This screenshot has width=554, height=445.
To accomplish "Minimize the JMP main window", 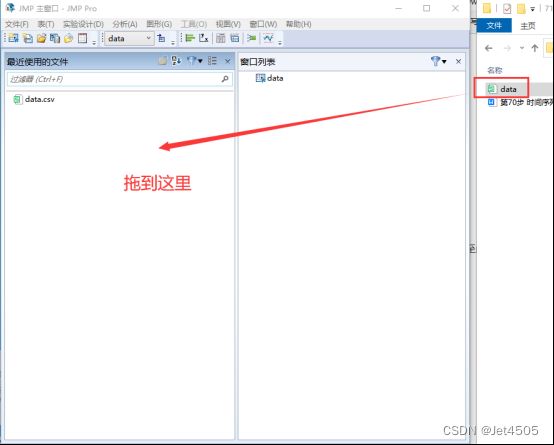I will pos(399,8).
